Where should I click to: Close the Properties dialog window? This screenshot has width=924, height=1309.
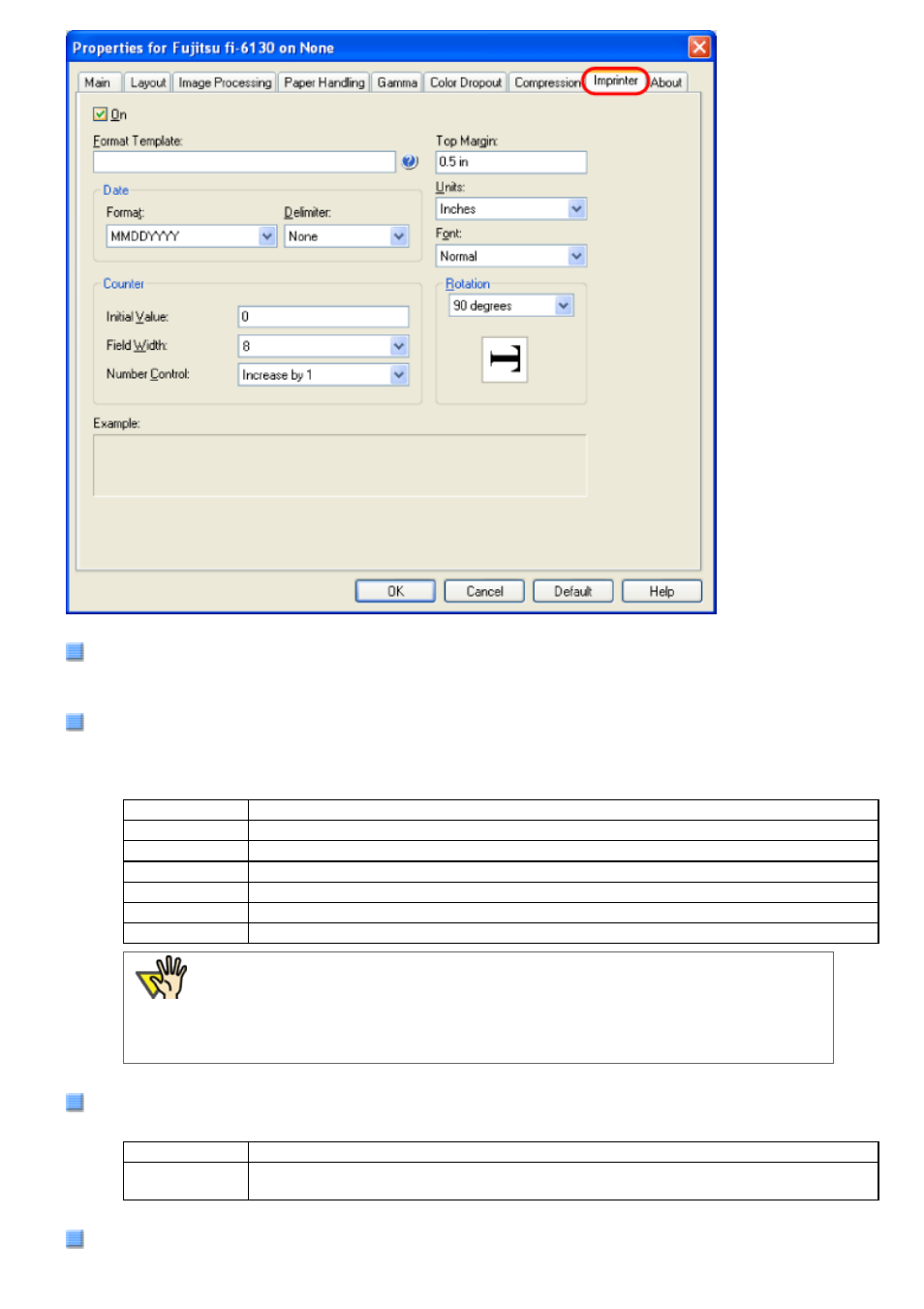[x=699, y=47]
